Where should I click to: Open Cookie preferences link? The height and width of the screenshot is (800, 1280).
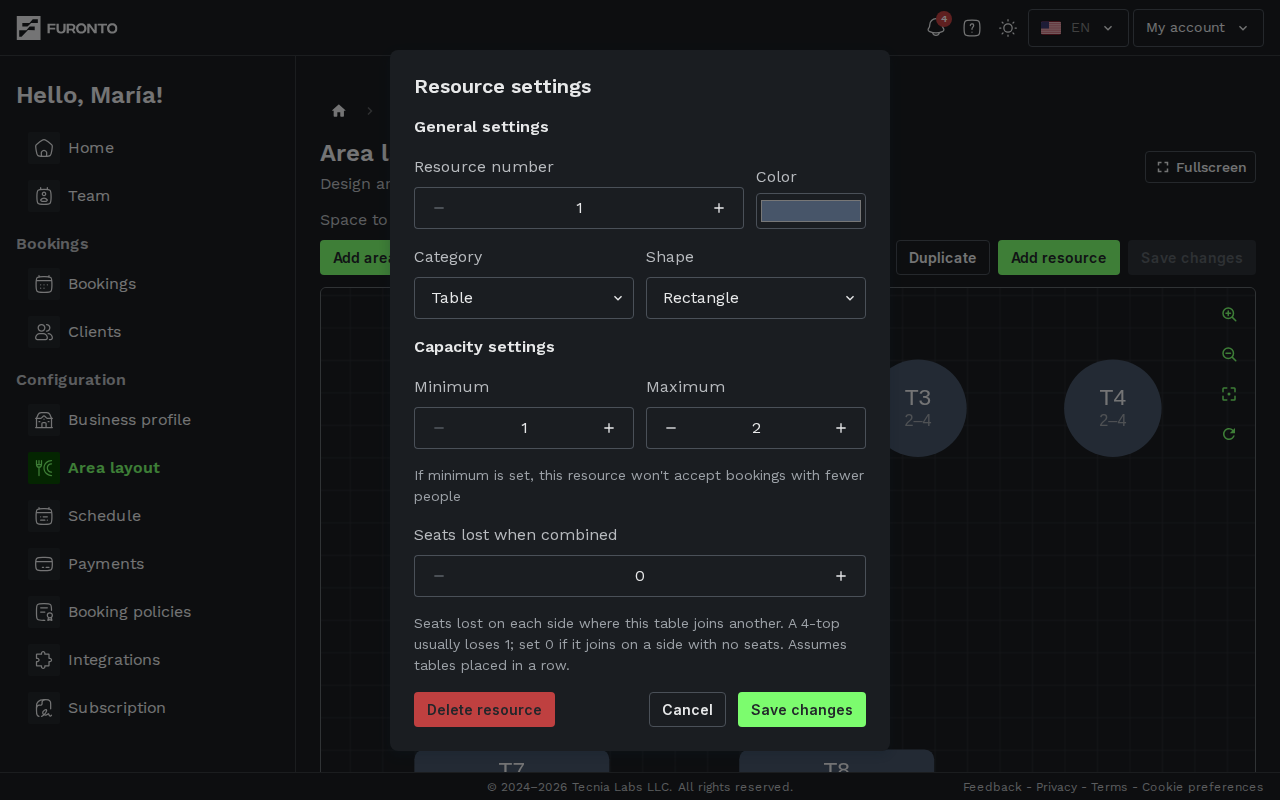[x=1203, y=787]
